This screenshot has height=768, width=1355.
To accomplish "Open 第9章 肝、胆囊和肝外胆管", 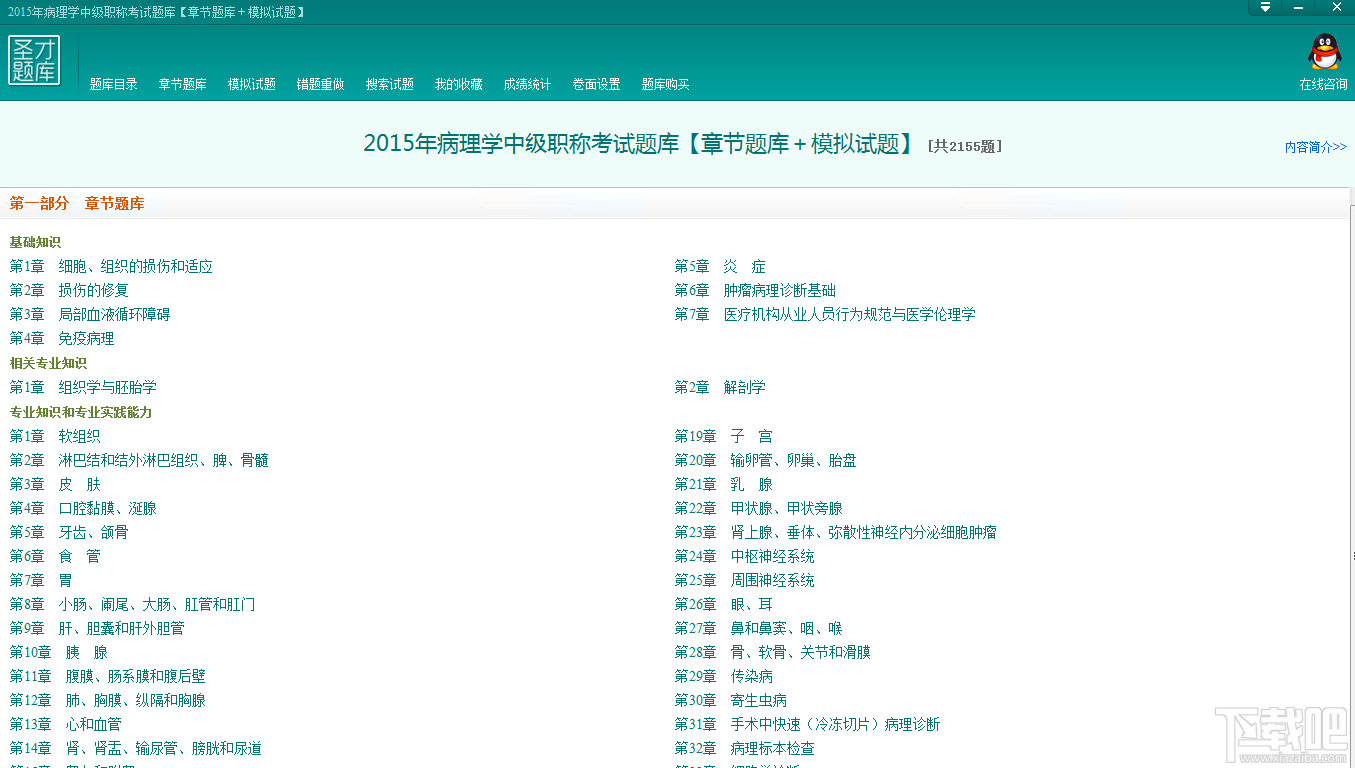I will [97, 628].
